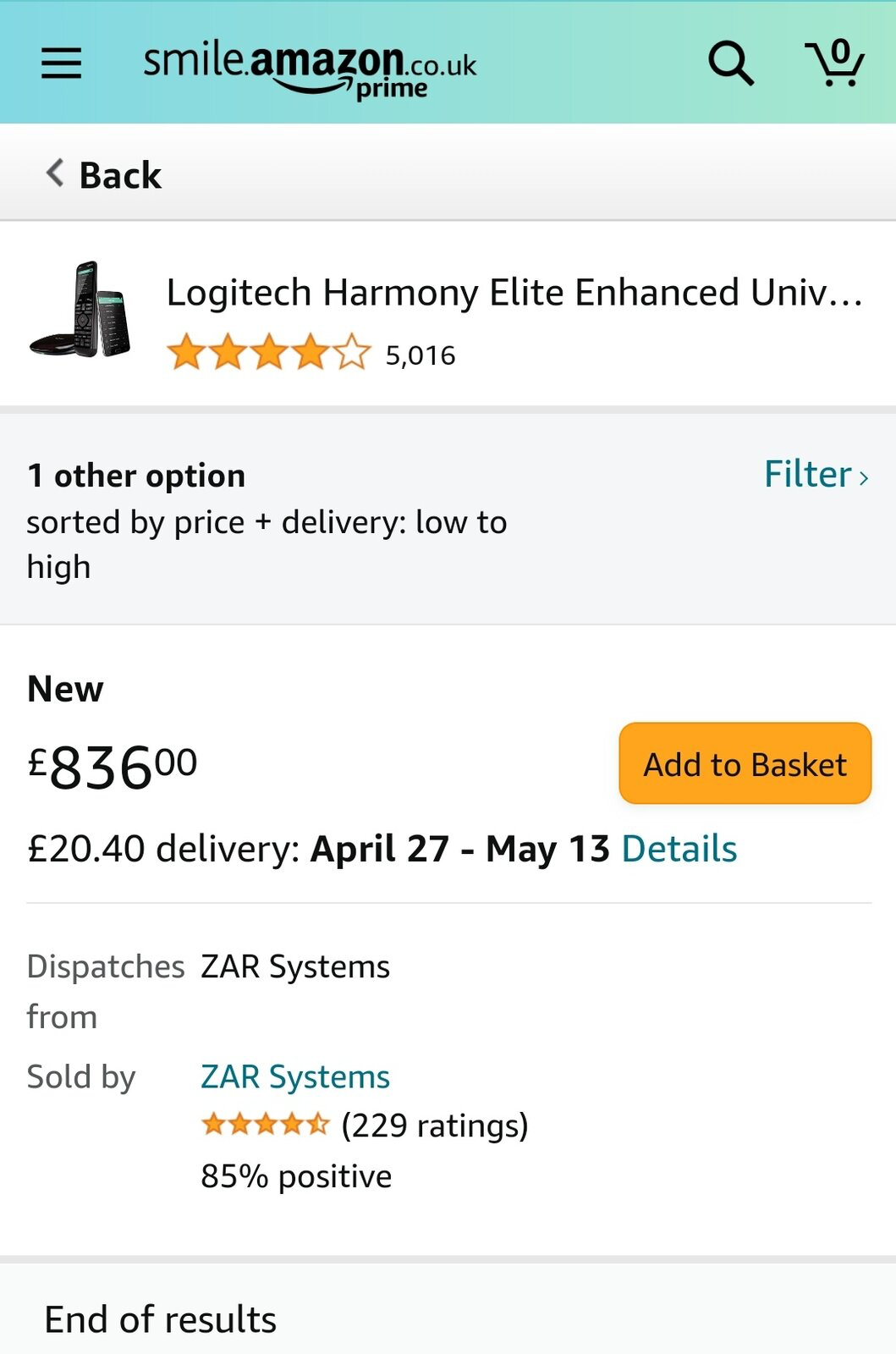This screenshot has width=896, height=1354.
Task: Open the Logitech Harmony product thumbnail
Action: click(81, 310)
